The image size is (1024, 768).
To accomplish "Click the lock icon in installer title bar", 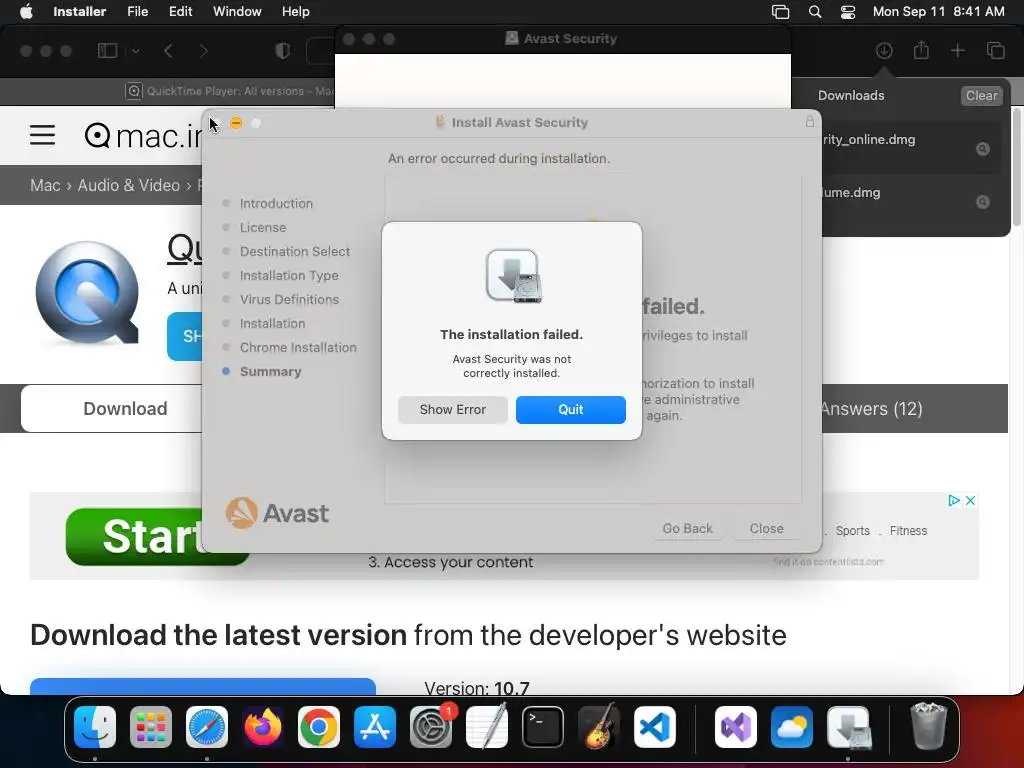I will pos(809,121).
